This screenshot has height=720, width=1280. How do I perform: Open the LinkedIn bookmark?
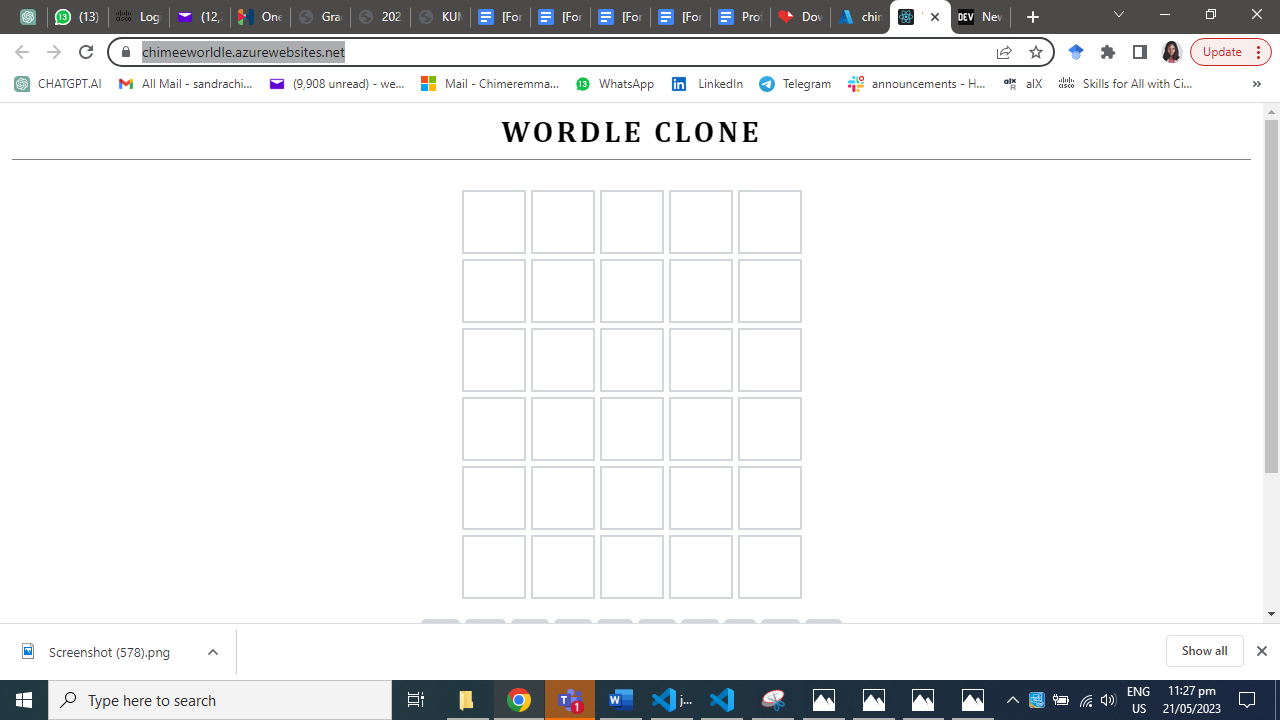(x=707, y=84)
